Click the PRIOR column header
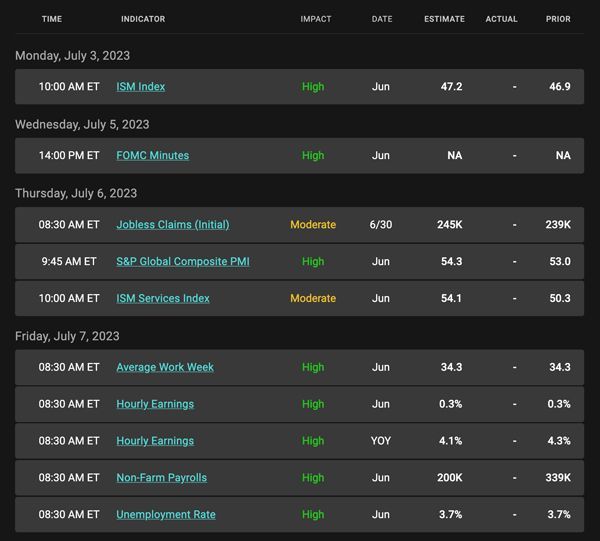Screen dimensions: 600x541 click(558, 19)
